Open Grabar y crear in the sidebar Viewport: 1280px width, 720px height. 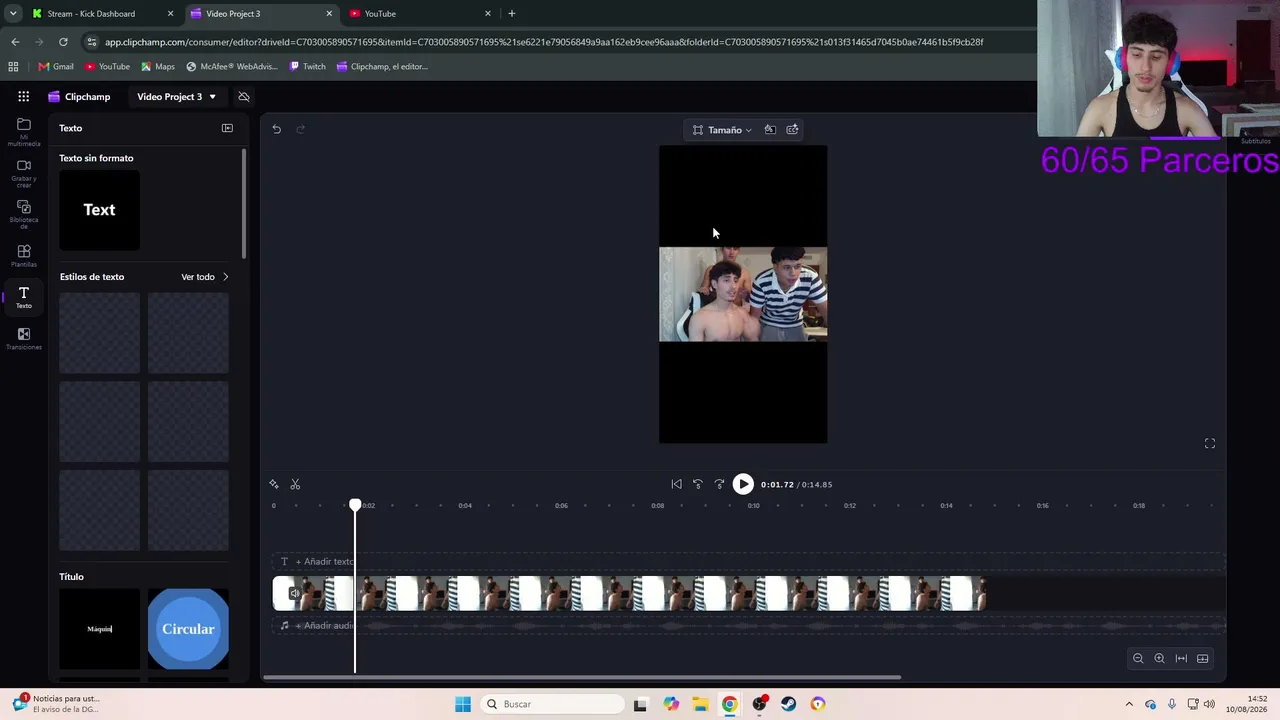coord(24,173)
